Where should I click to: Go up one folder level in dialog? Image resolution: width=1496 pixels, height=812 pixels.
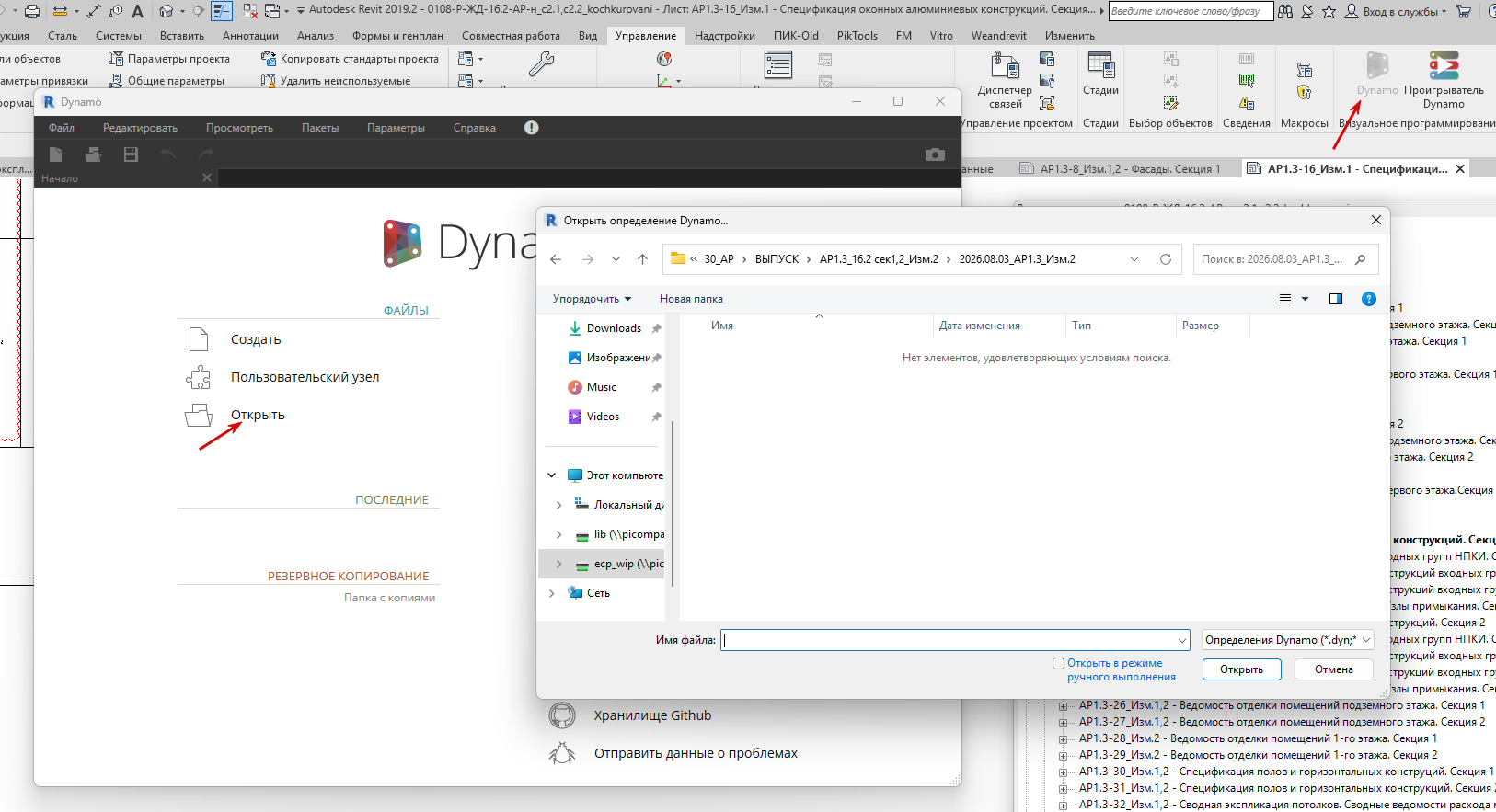[642, 259]
